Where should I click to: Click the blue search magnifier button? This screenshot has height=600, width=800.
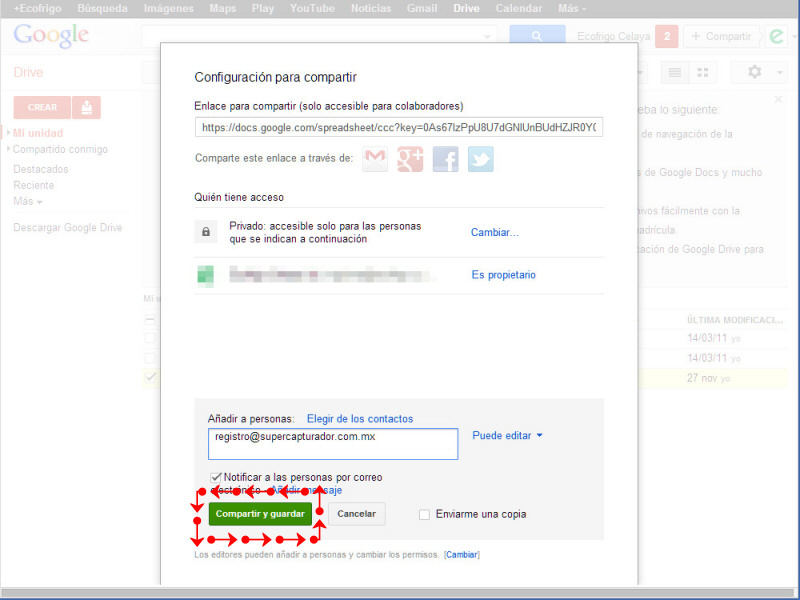pyautogui.click(x=537, y=36)
